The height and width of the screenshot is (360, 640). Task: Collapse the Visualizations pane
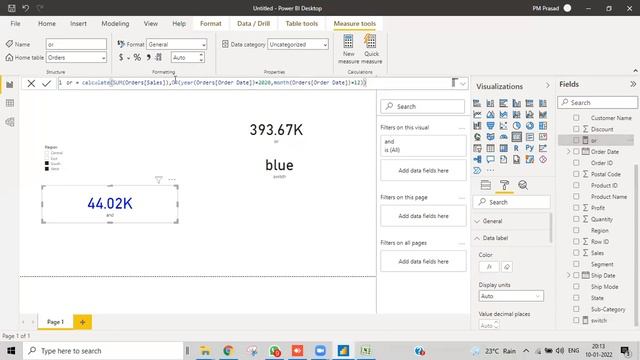(548, 85)
